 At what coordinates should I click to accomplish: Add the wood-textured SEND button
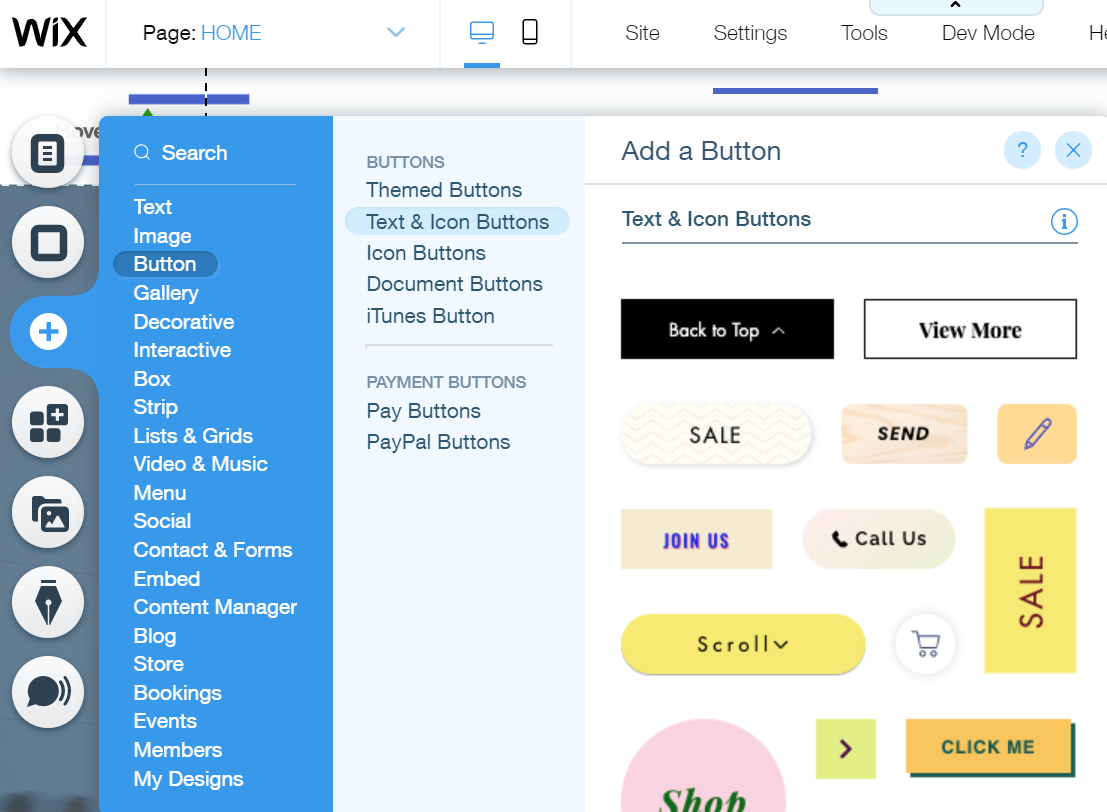(904, 434)
